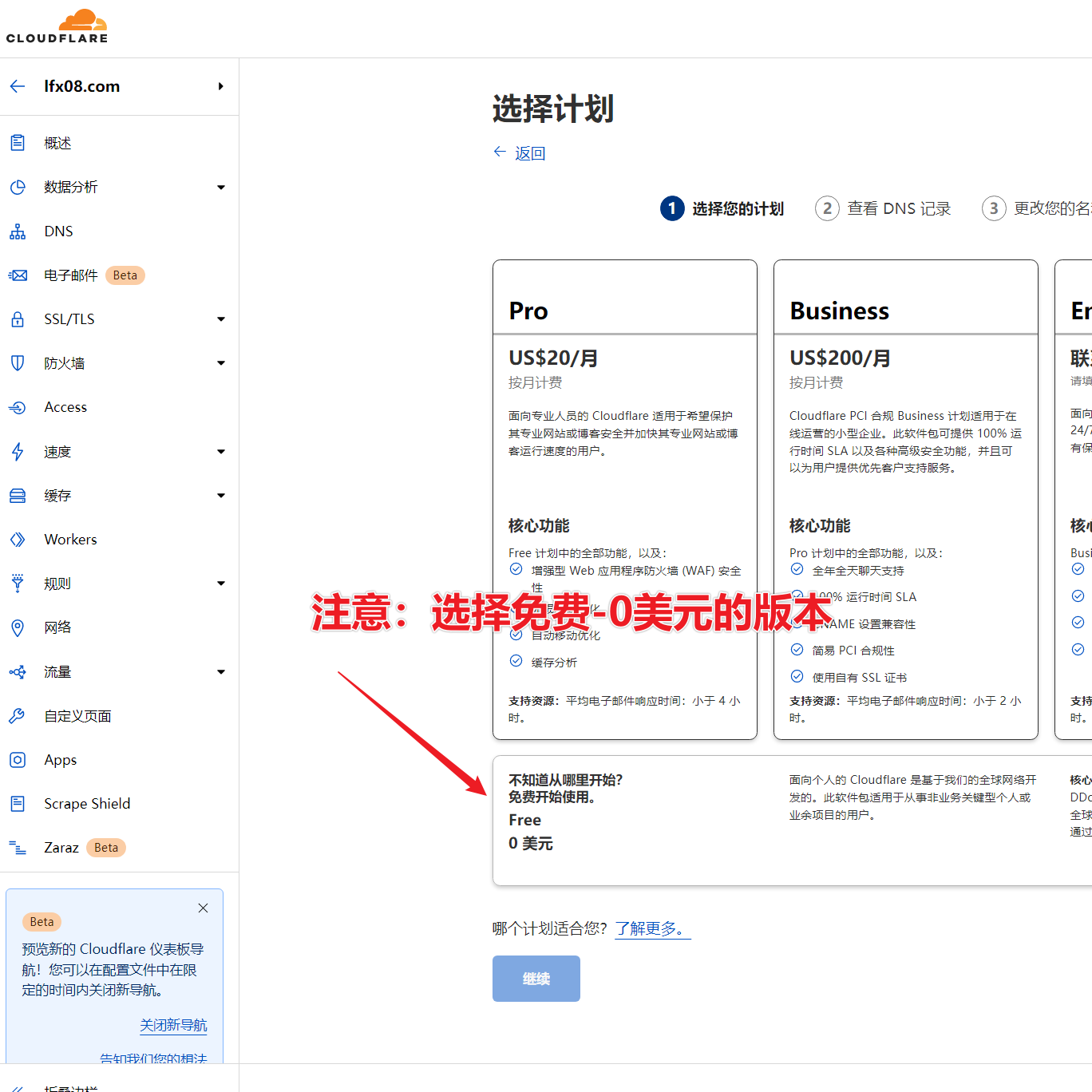Click the 电子邮件 envelope icon
1092x1092 pixels.
[18, 275]
